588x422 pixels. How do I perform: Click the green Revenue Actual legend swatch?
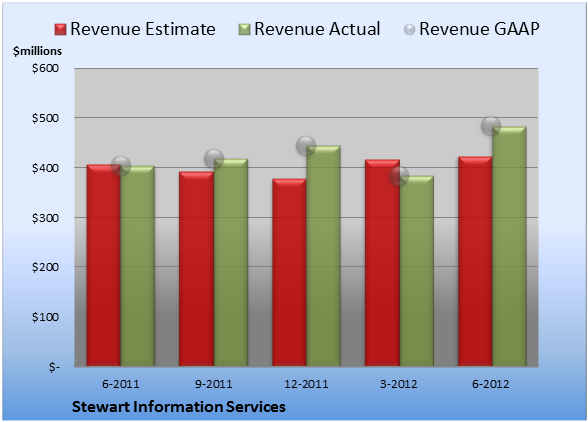pos(244,30)
